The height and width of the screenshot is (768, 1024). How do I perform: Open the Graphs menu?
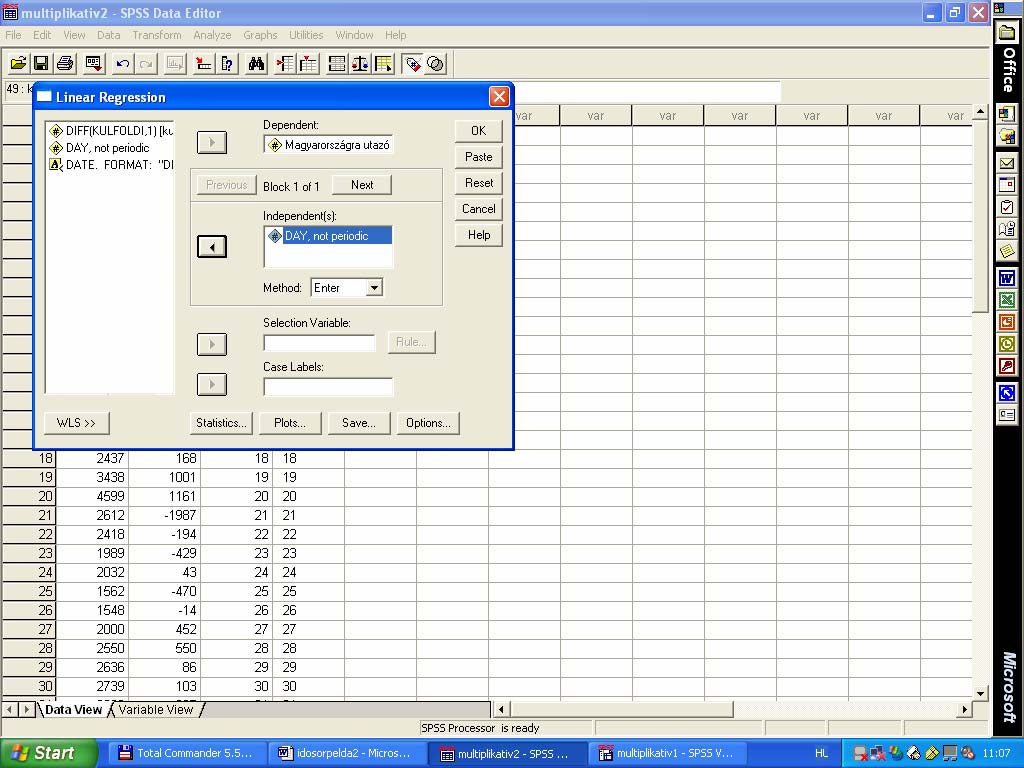tap(260, 35)
